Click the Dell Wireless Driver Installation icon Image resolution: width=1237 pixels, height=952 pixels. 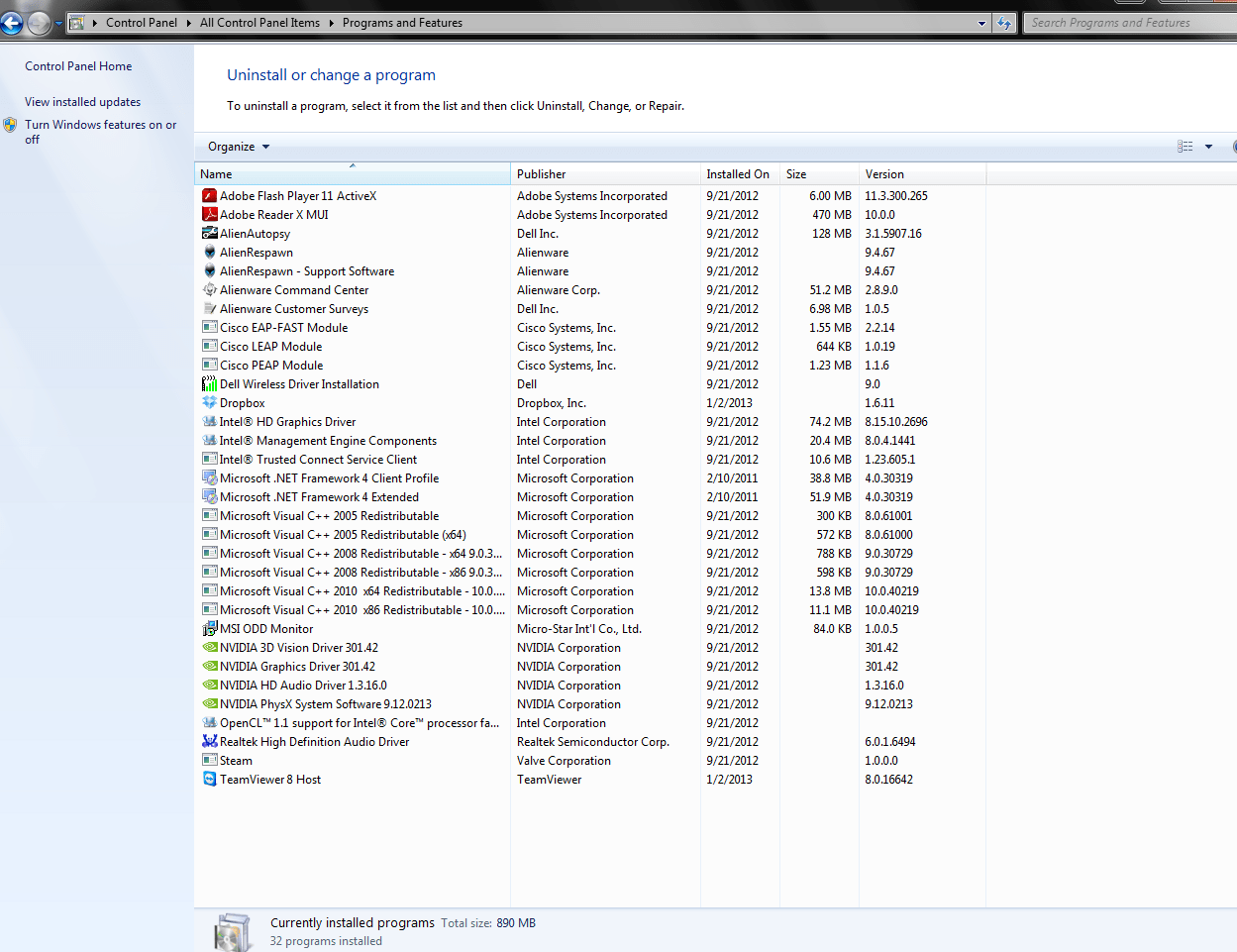pos(209,384)
